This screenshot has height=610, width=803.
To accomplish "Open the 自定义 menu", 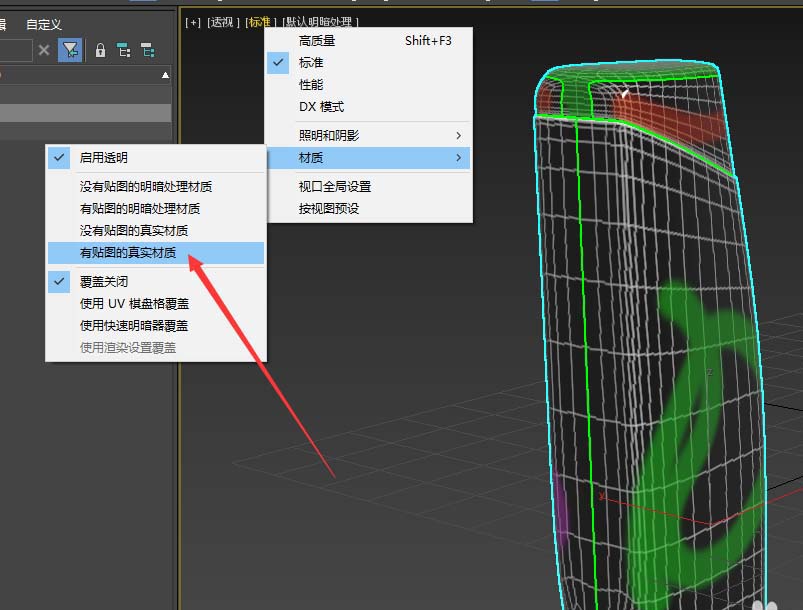I will (44, 24).
